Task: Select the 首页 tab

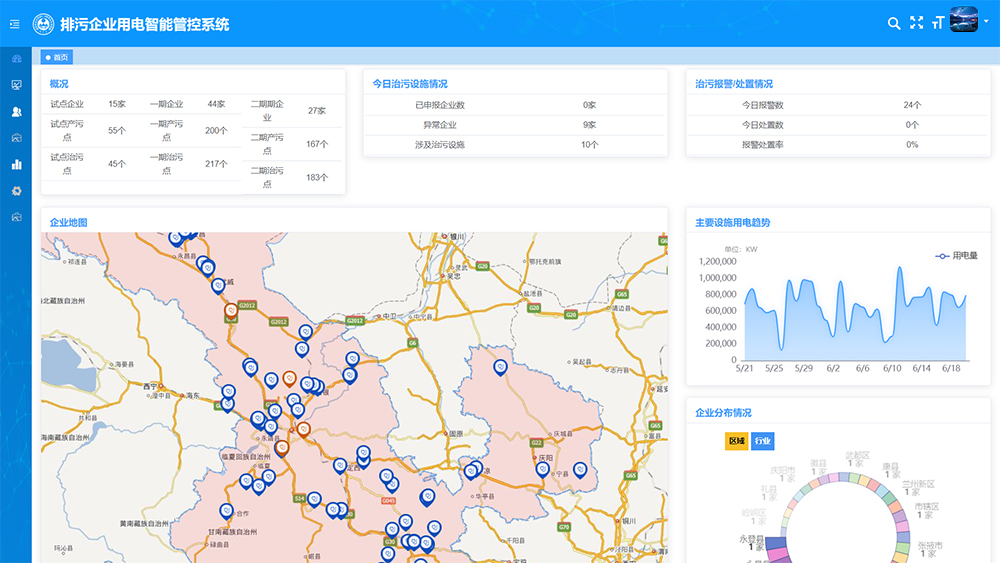Action: [x=57, y=57]
